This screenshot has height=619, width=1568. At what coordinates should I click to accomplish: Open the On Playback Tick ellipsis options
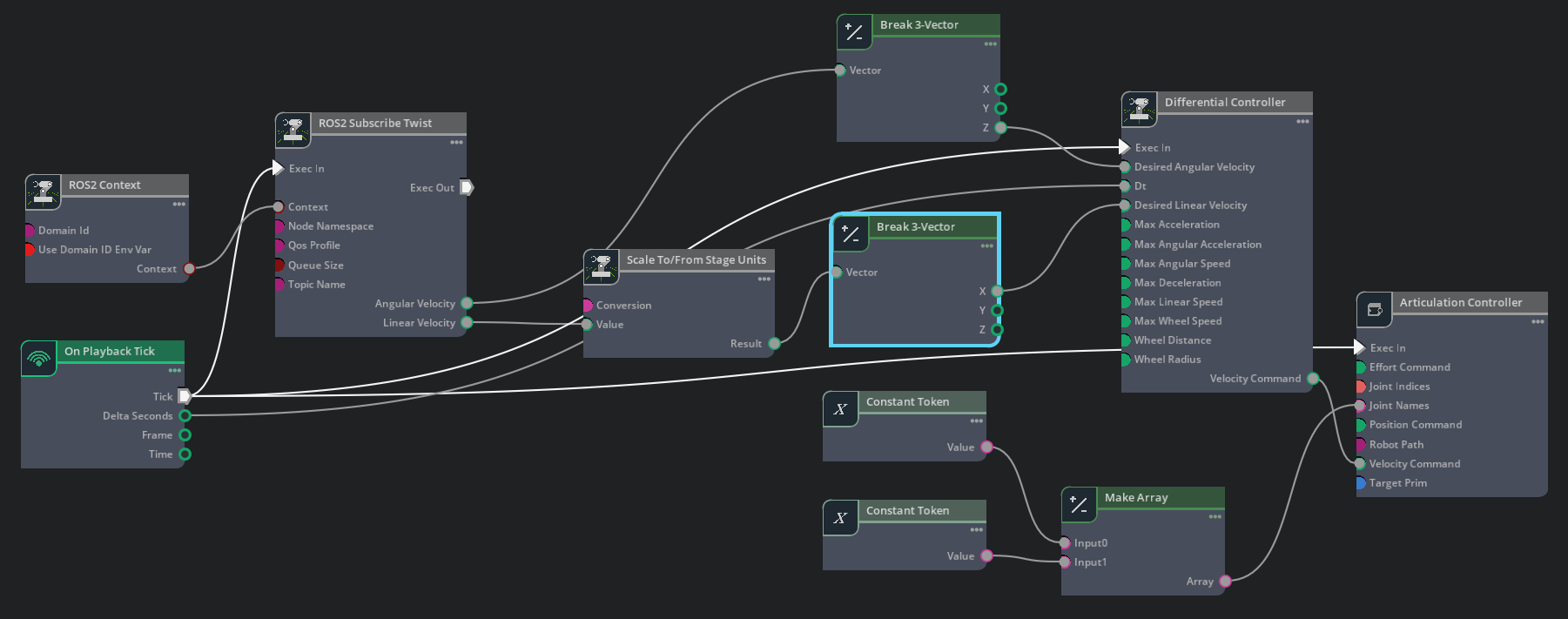coord(175,371)
